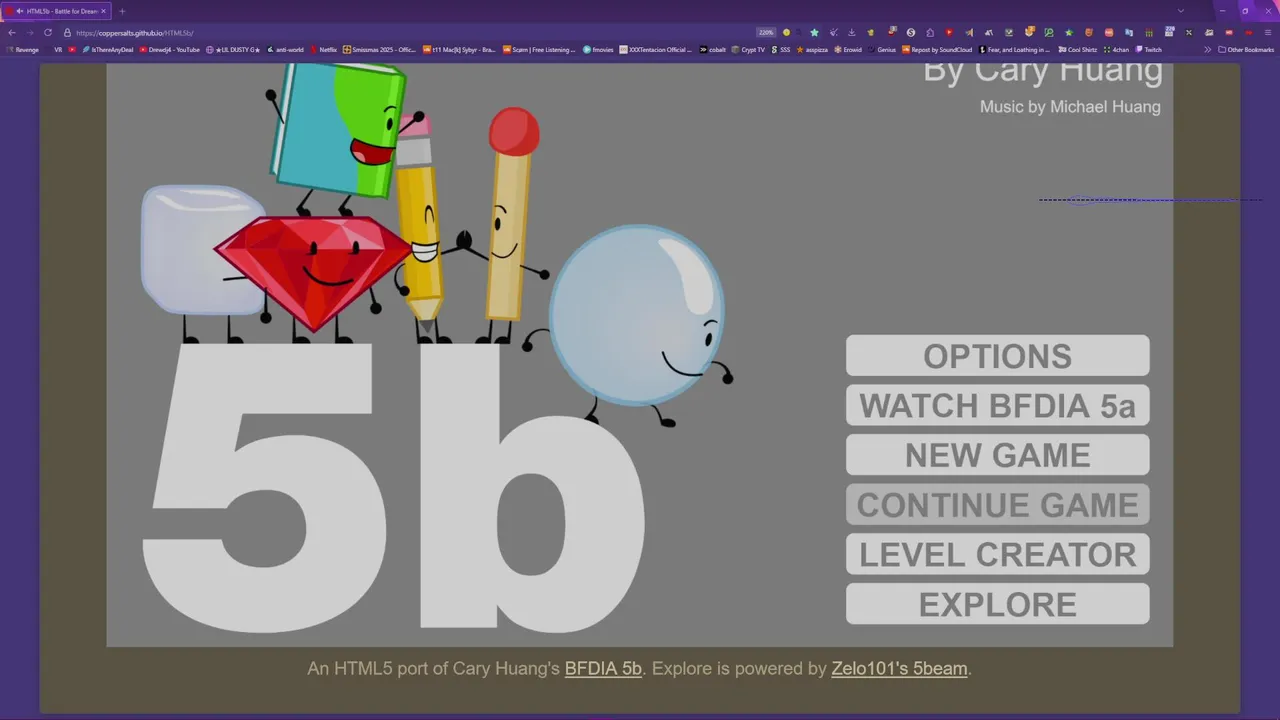Open the XXXTentacion Official bookmark

(655, 49)
